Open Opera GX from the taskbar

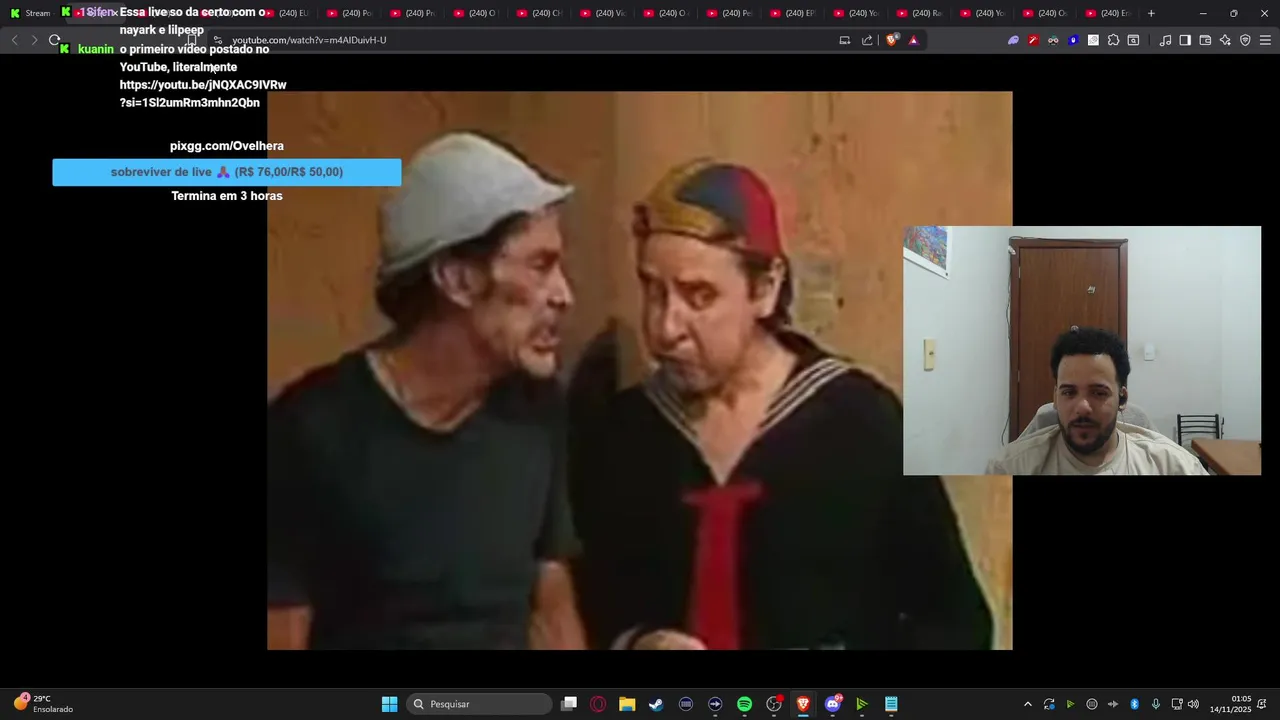click(x=598, y=704)
